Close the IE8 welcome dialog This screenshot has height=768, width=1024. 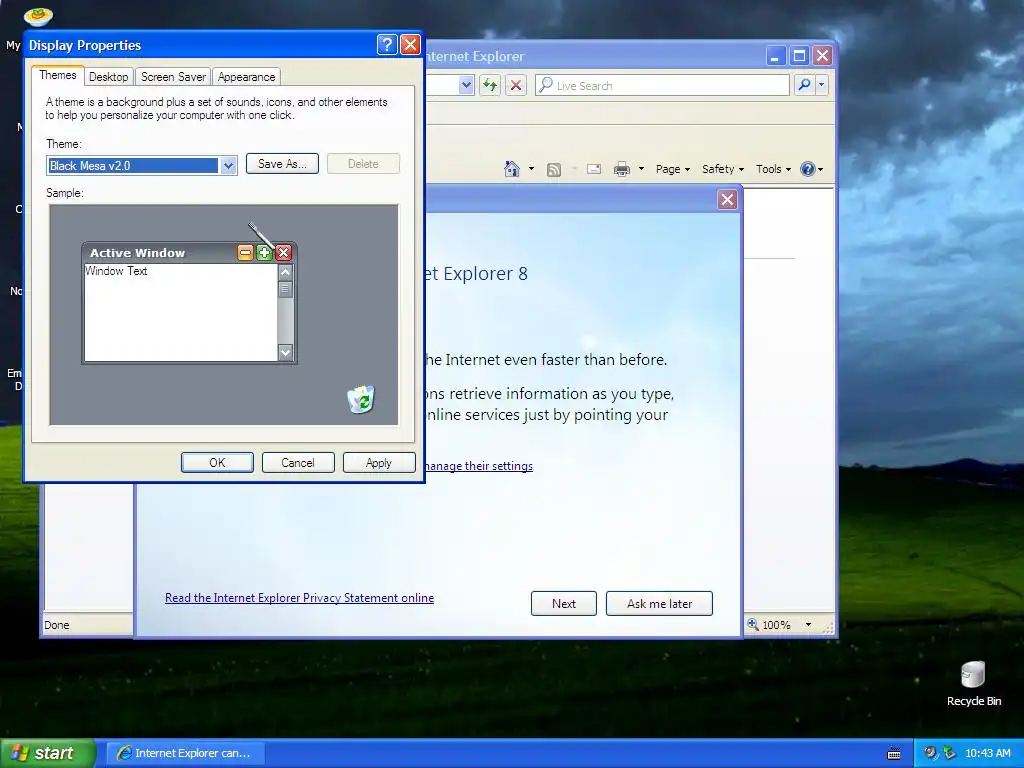[727, 199]
